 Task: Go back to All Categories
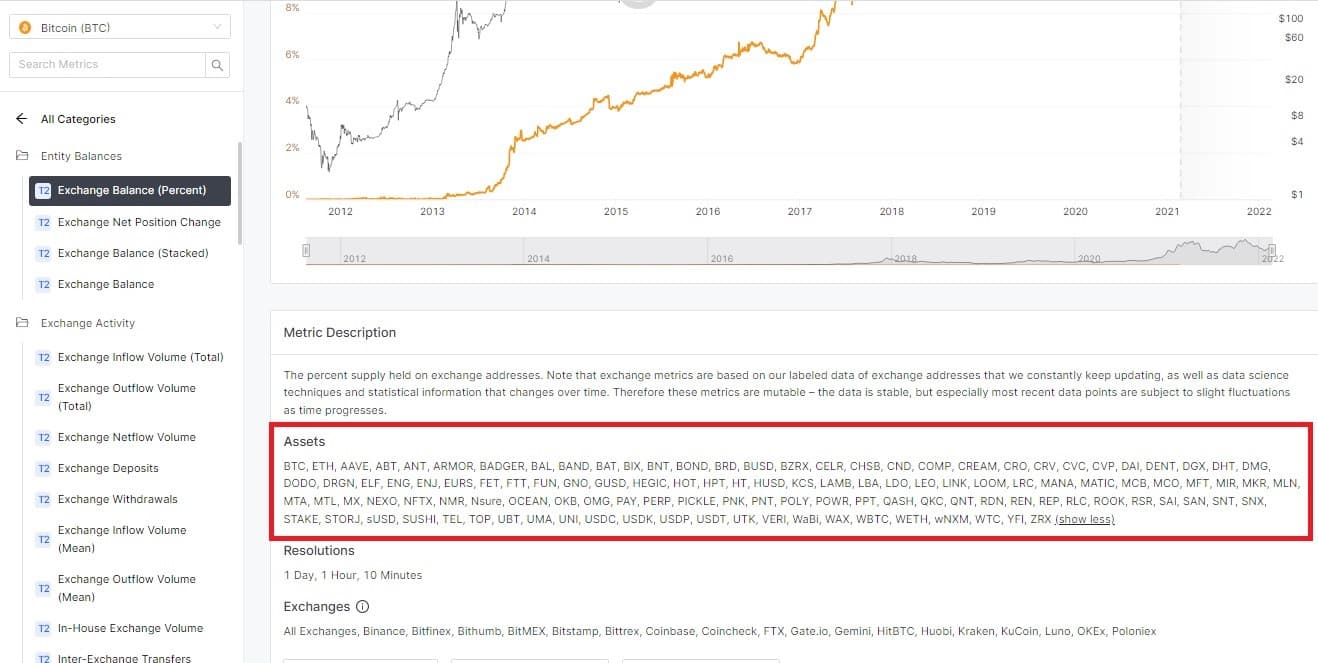click(x=78, y=119)
